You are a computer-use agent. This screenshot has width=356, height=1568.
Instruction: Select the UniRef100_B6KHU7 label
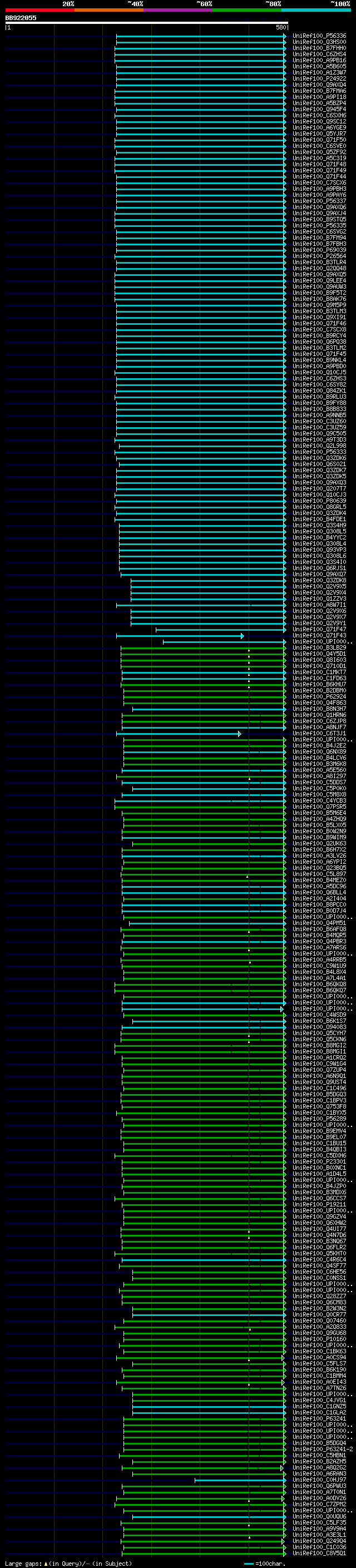pos(319,684)
